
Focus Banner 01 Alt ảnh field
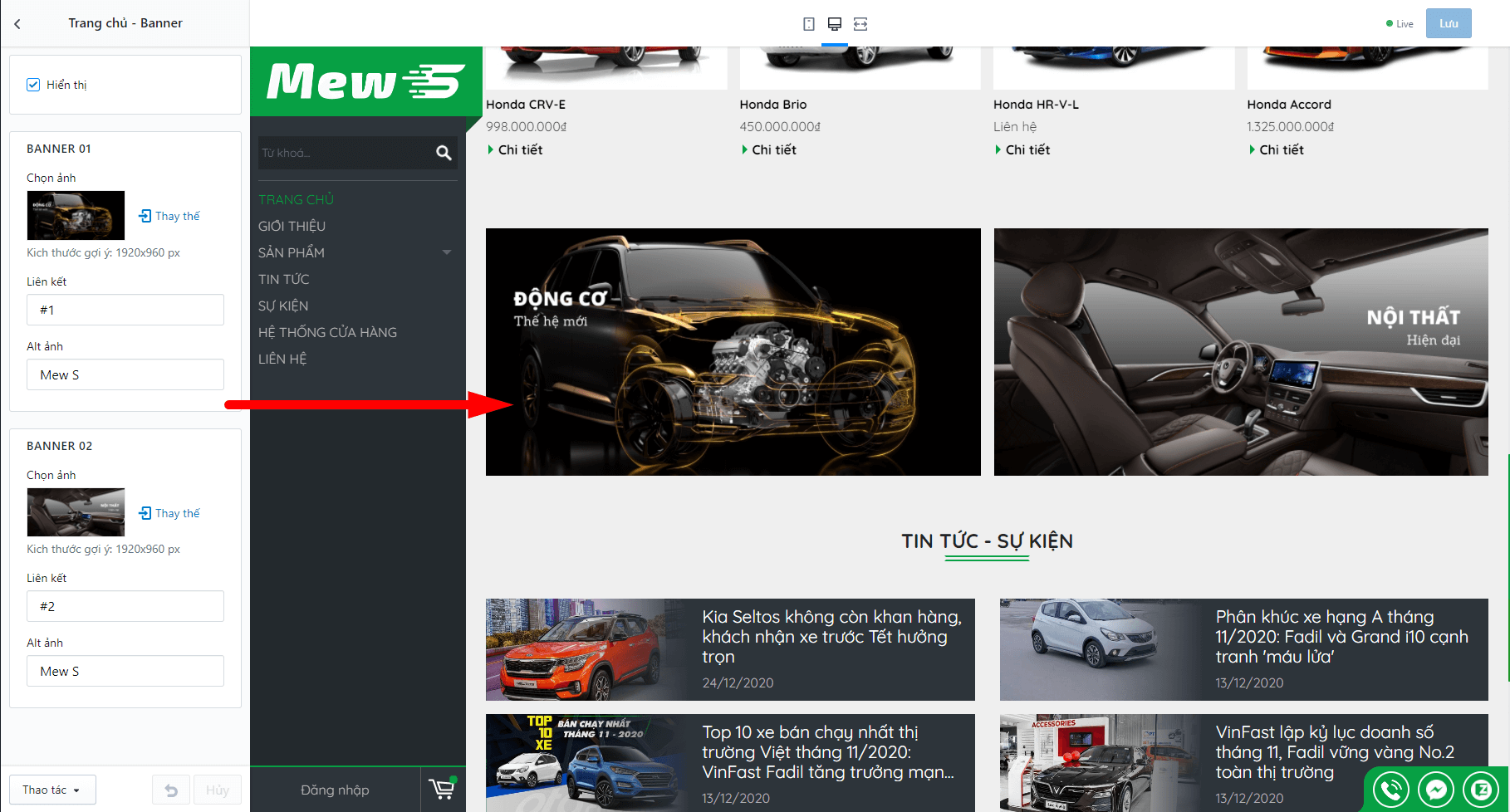[x=125, y=374]
